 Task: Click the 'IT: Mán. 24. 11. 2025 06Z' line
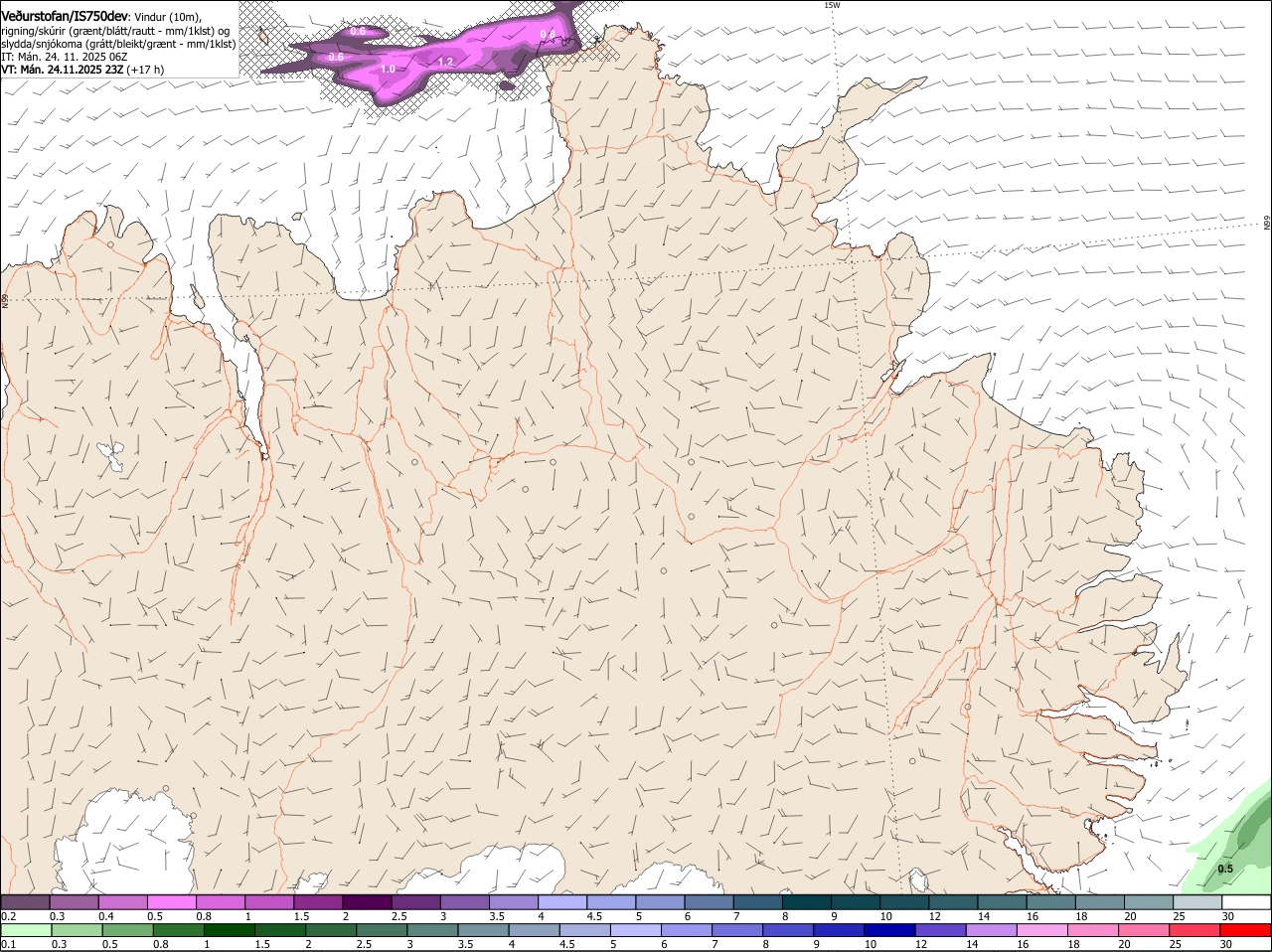64,57
